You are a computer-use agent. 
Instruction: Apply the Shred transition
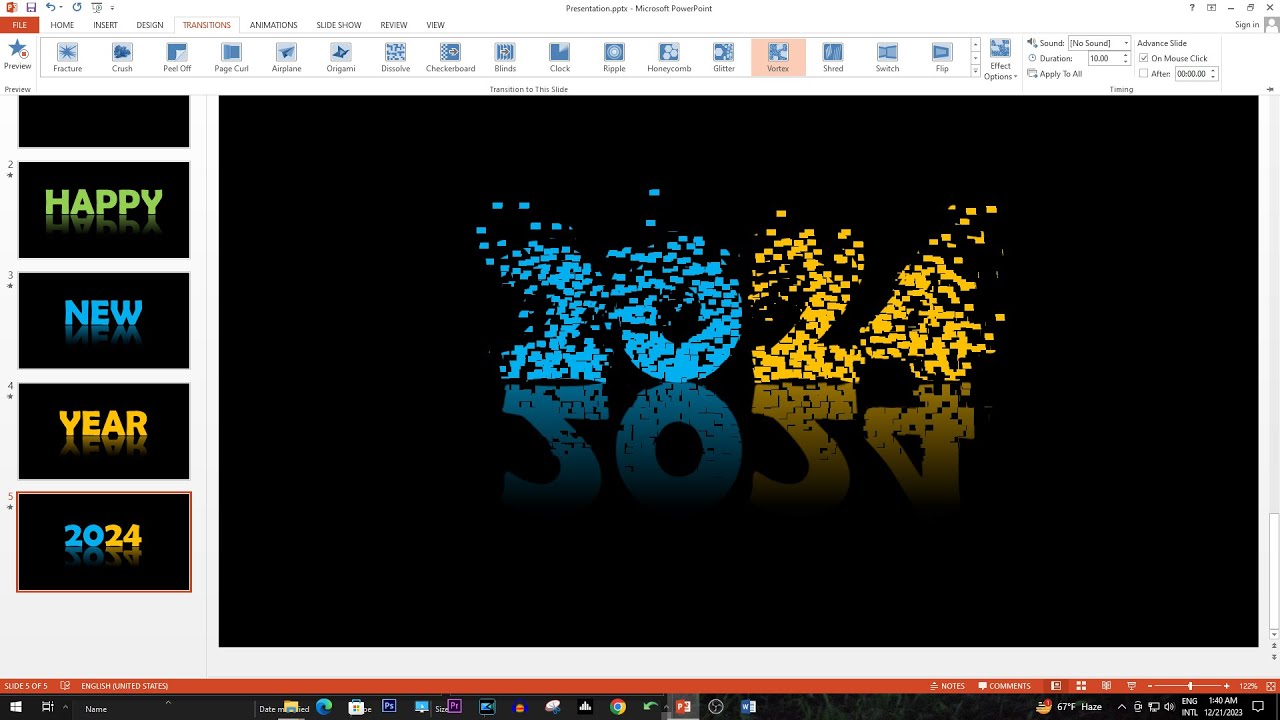click(x=833, y=57)
